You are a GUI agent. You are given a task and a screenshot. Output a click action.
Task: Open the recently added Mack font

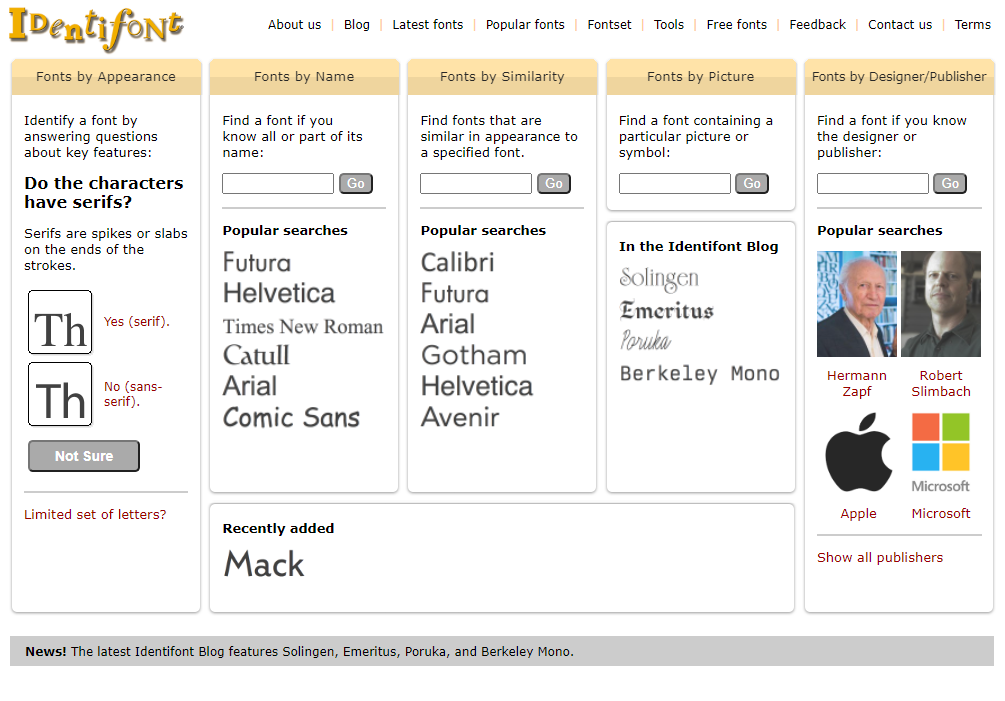coord(264,565)
